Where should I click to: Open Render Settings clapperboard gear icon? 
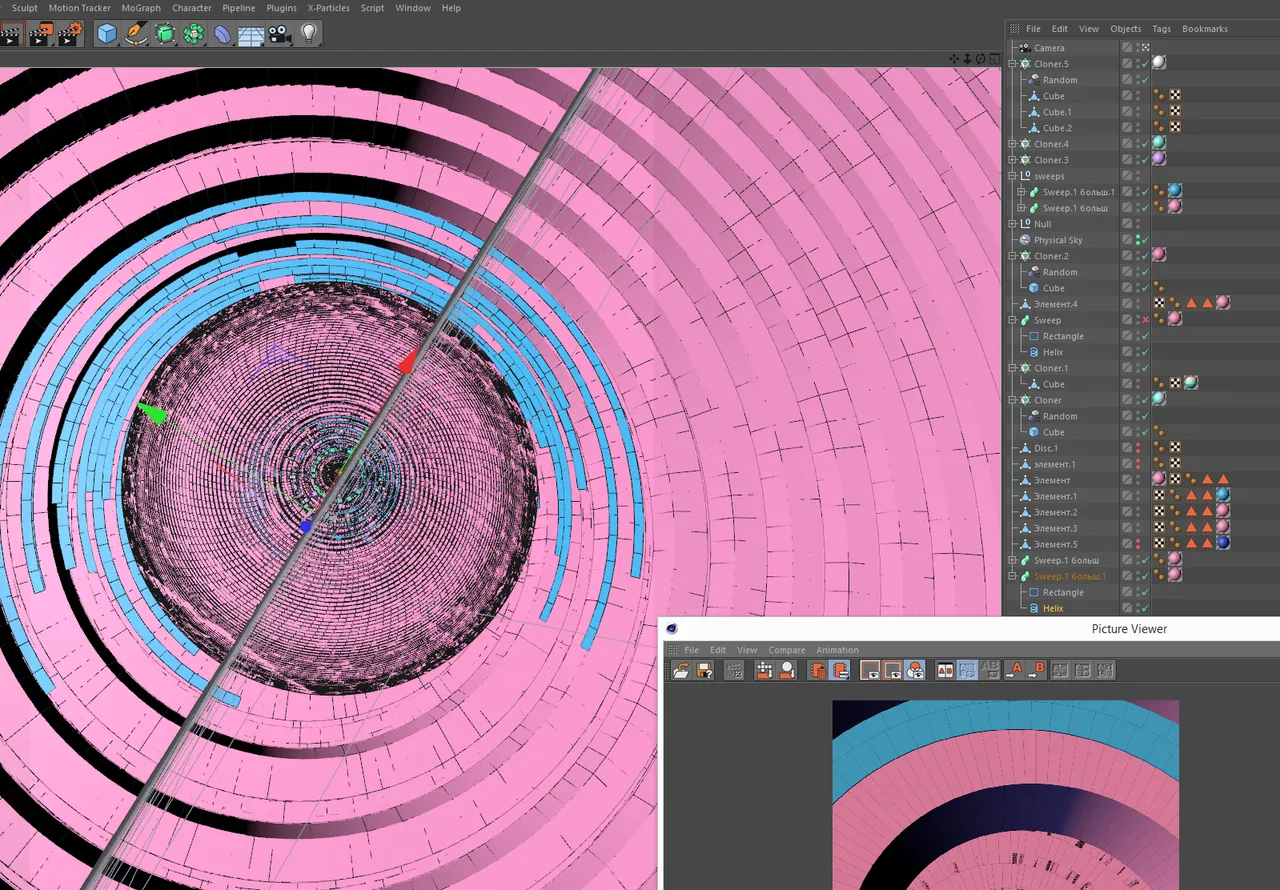pyautogui.click(x=69, y=35)
